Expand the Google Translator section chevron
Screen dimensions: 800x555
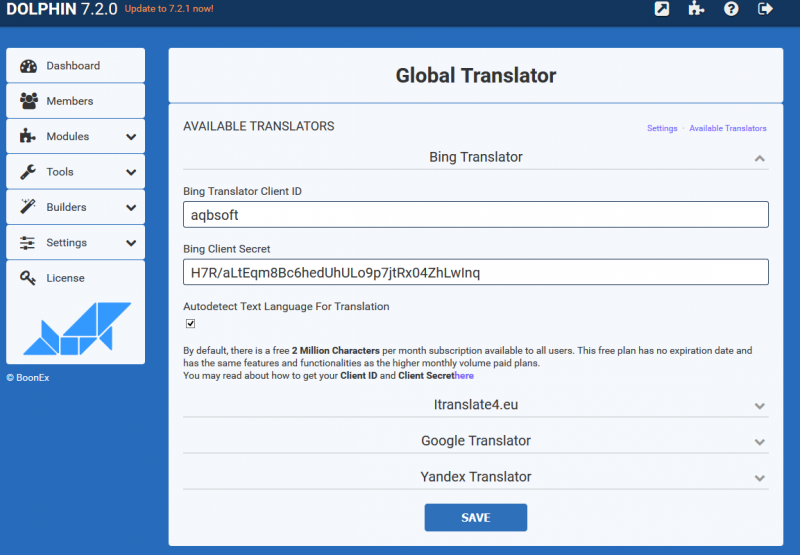(759, 442)
